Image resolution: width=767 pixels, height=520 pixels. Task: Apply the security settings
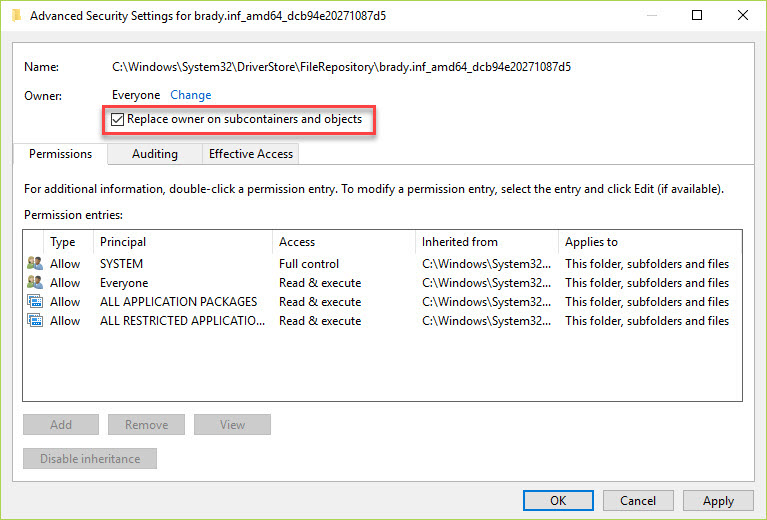pyautogui.click(x=718, y=501)
